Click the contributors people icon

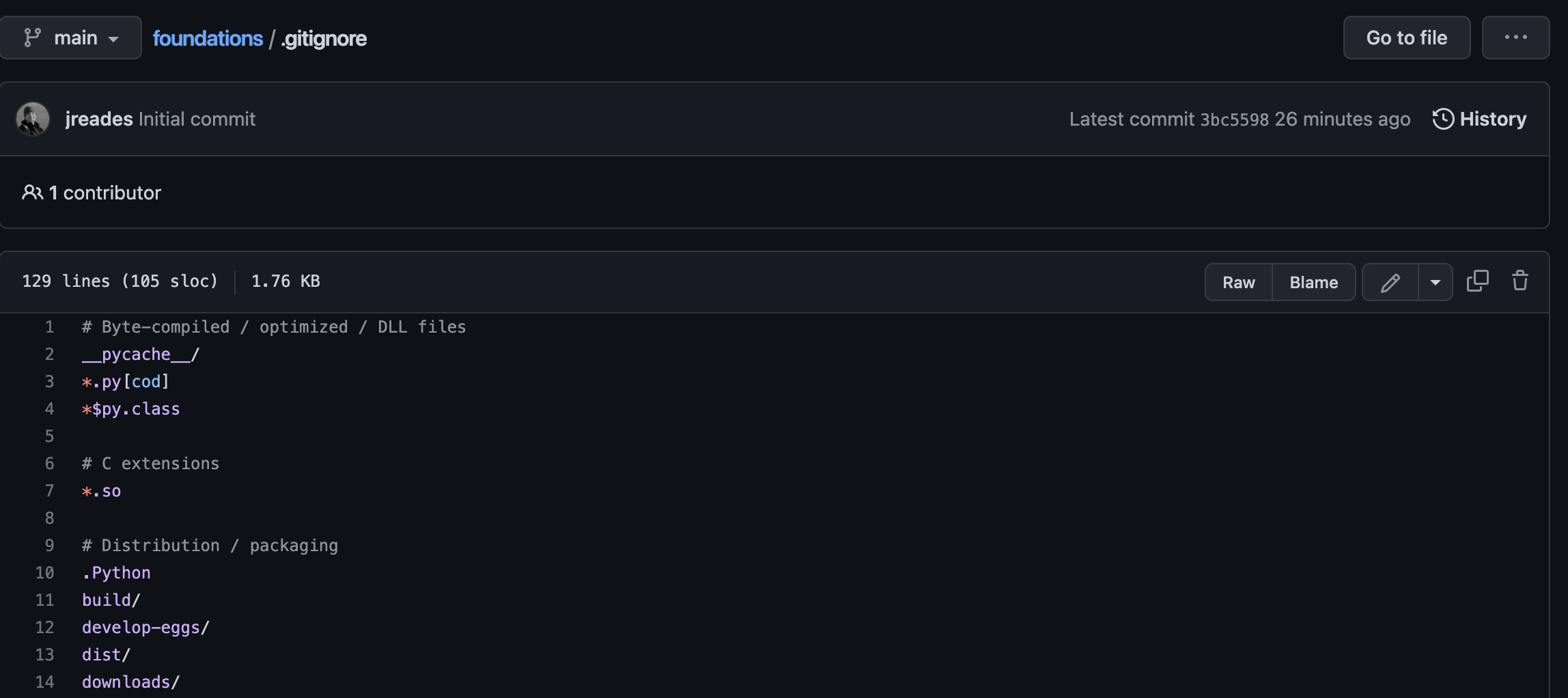click(32, 193)
